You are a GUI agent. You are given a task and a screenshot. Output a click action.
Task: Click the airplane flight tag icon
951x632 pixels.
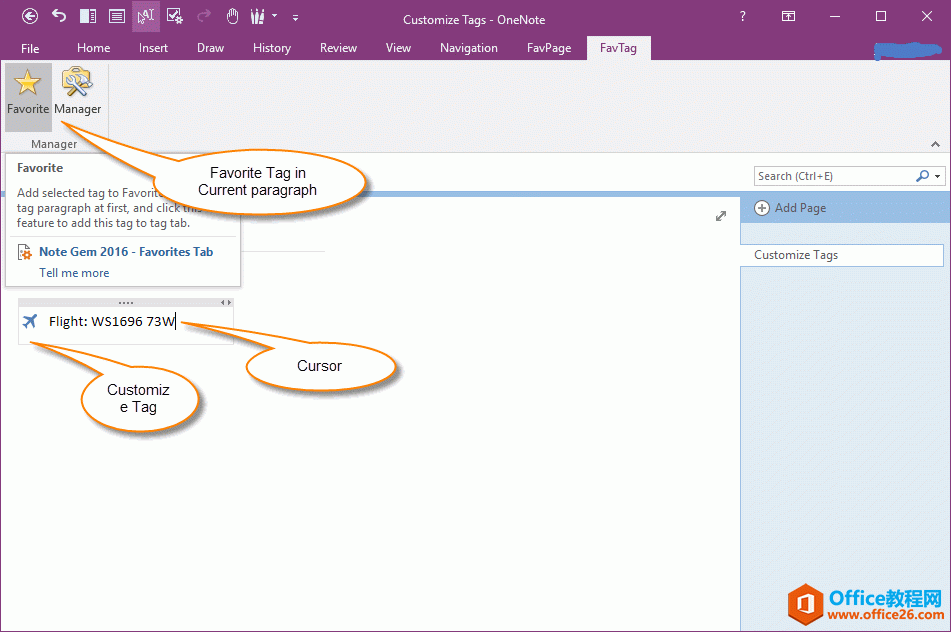click(32, 322)
